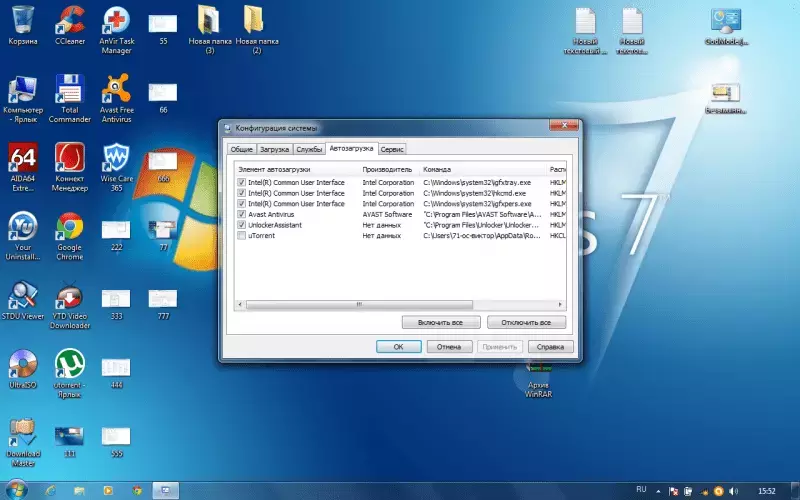
Task: Click the list's left scroll arrow
Action: [x=240, y=305]
